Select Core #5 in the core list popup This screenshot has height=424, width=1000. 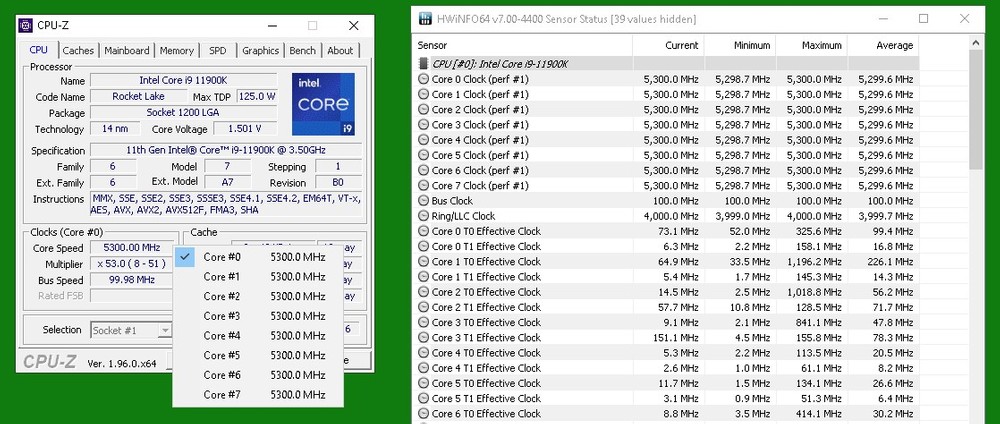click(258, 355)
